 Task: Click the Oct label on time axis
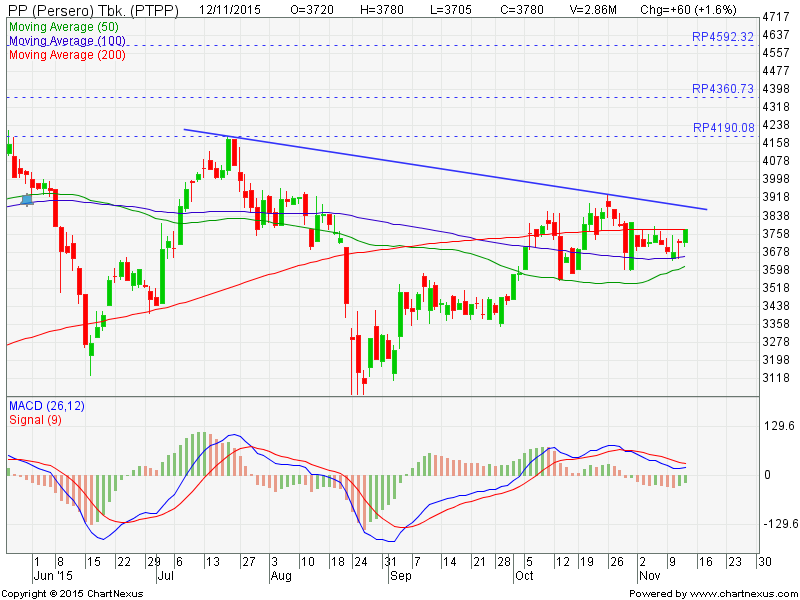[522, 577]
